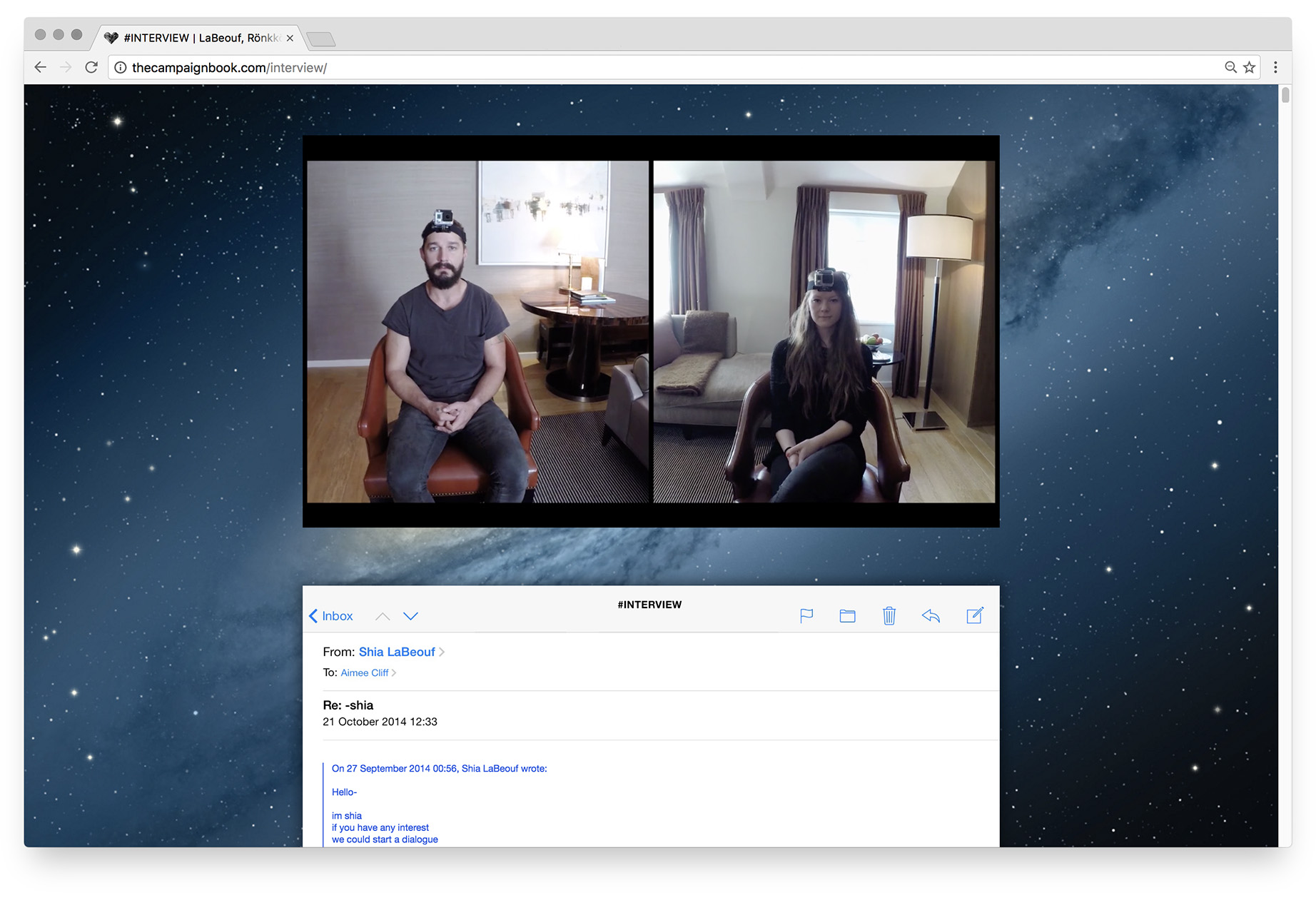Maximize the browser window
Image resolution: width=1316 pixels, height=908 pixels.
pyautogui.click(x=77, y=34)
